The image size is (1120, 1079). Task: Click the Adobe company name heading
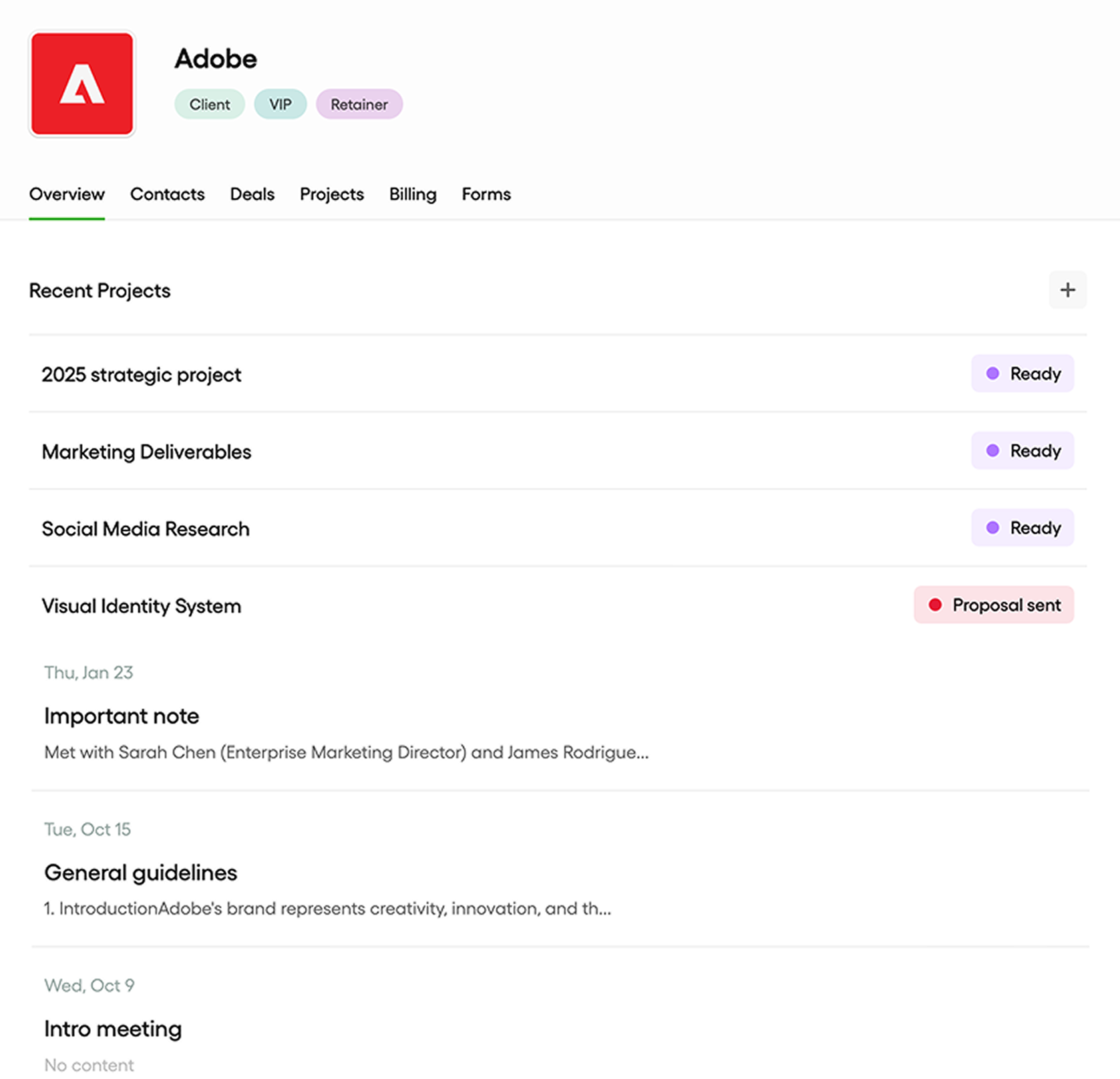click(216, 59)
